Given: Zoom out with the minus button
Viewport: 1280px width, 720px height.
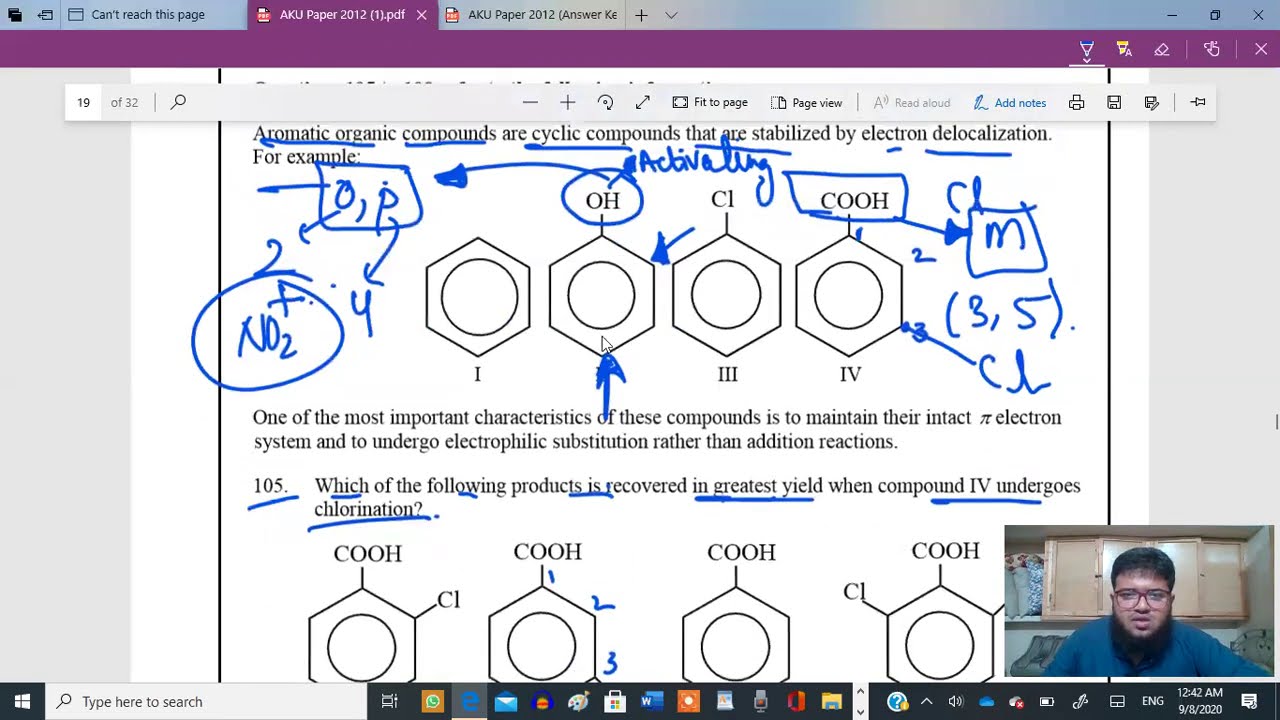Looking at the screenshot, I should [530, 102].
